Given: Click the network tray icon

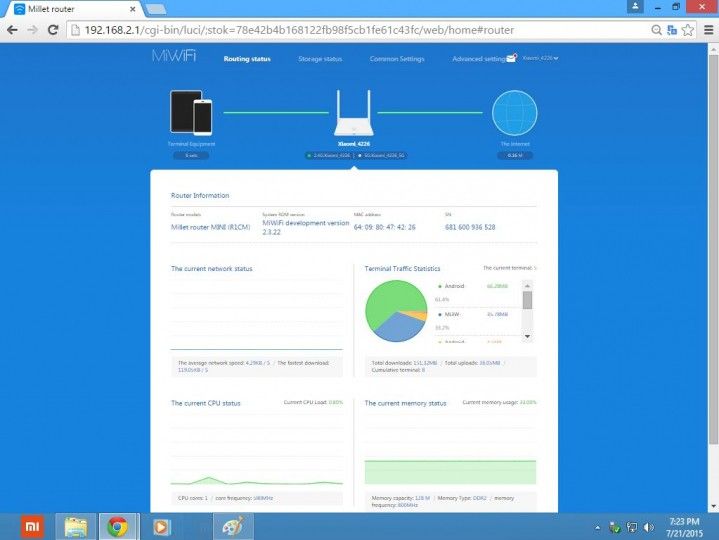Looking at the screenshot, I should coord(632,528).
